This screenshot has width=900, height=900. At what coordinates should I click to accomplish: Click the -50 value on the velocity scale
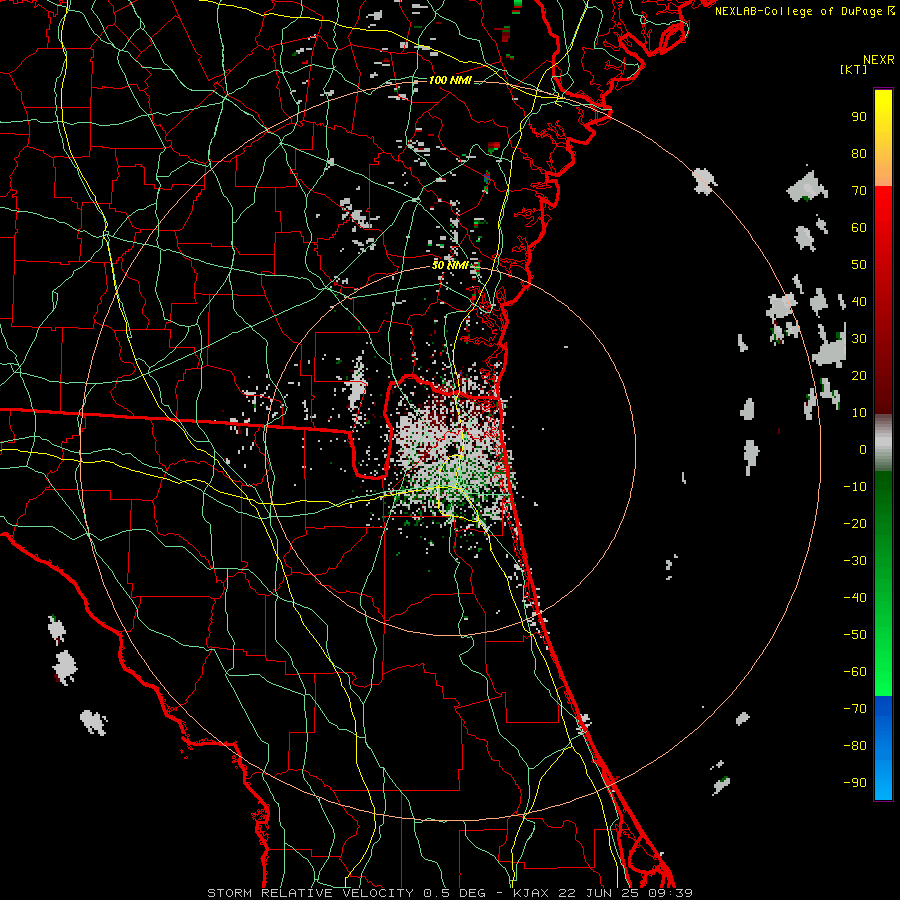[x=855, y=635]
